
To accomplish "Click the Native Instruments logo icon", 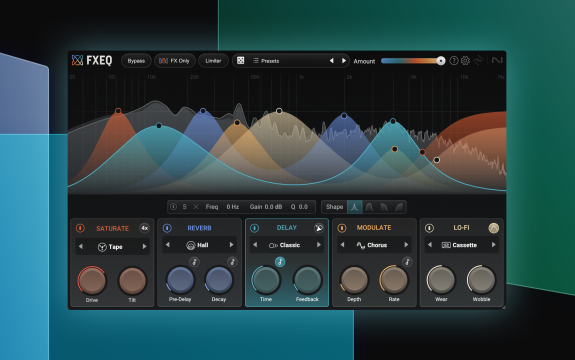I will pyautogui.click(x=497, y=60).
